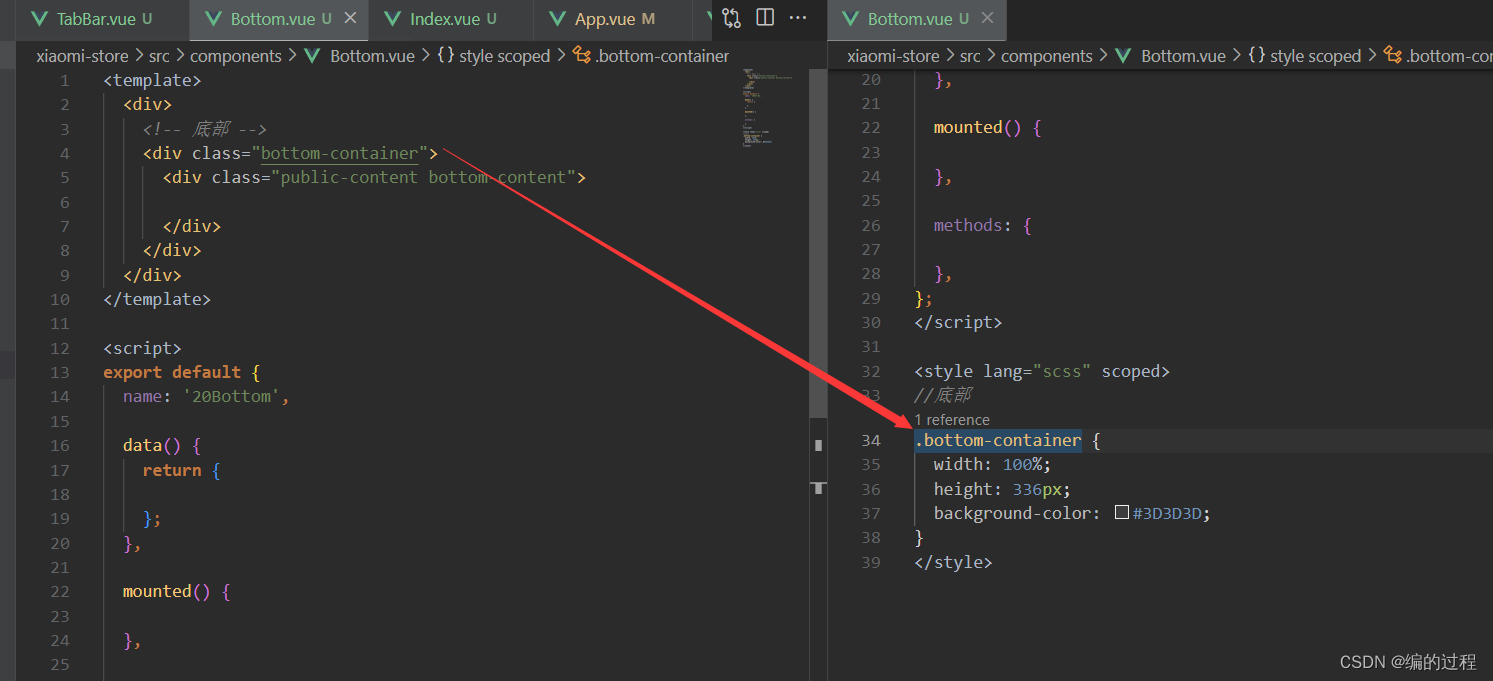Image resolution: width=1493 pixels, height=681 pixels.
Task: Click the <template> tag on line 1
Action: [152, 80]
